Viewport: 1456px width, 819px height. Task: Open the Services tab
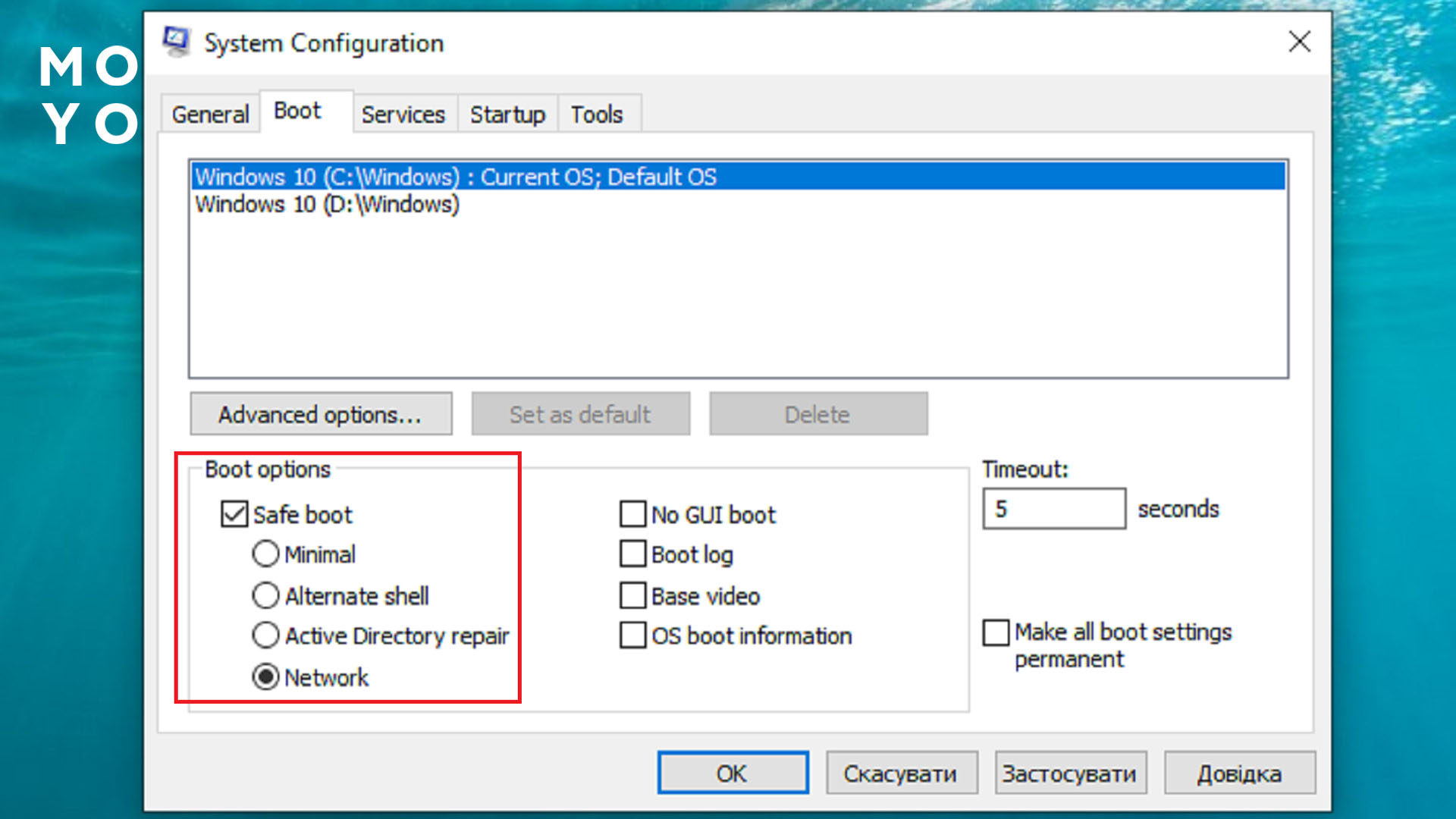pyautogui.click(x=403, y=115)
